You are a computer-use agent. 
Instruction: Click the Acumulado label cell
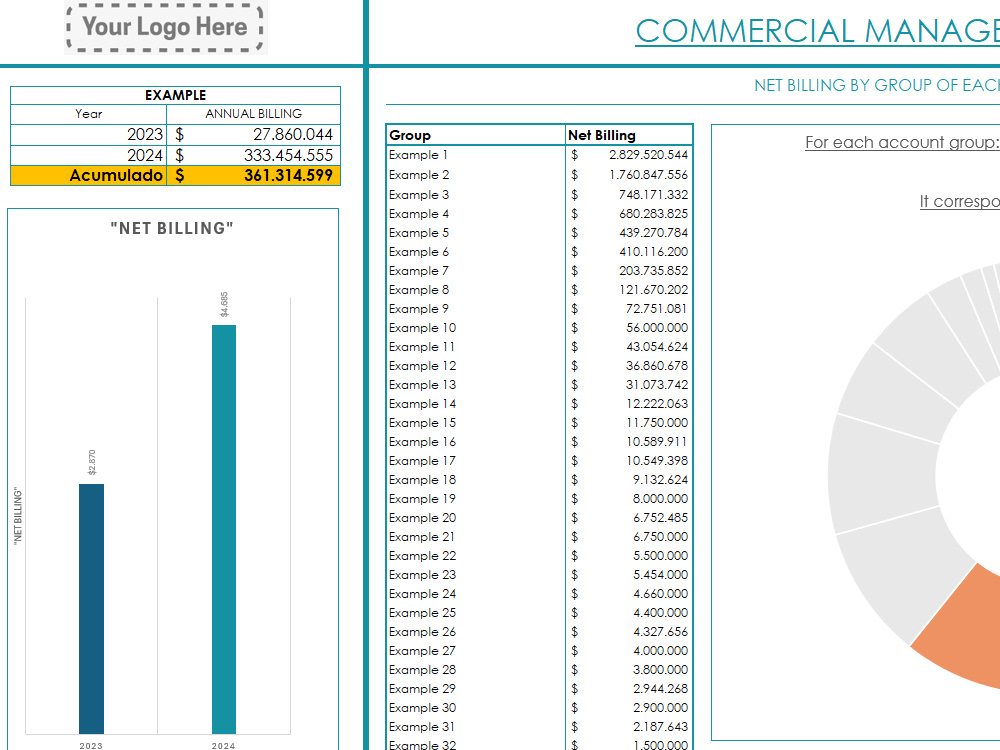89,175
